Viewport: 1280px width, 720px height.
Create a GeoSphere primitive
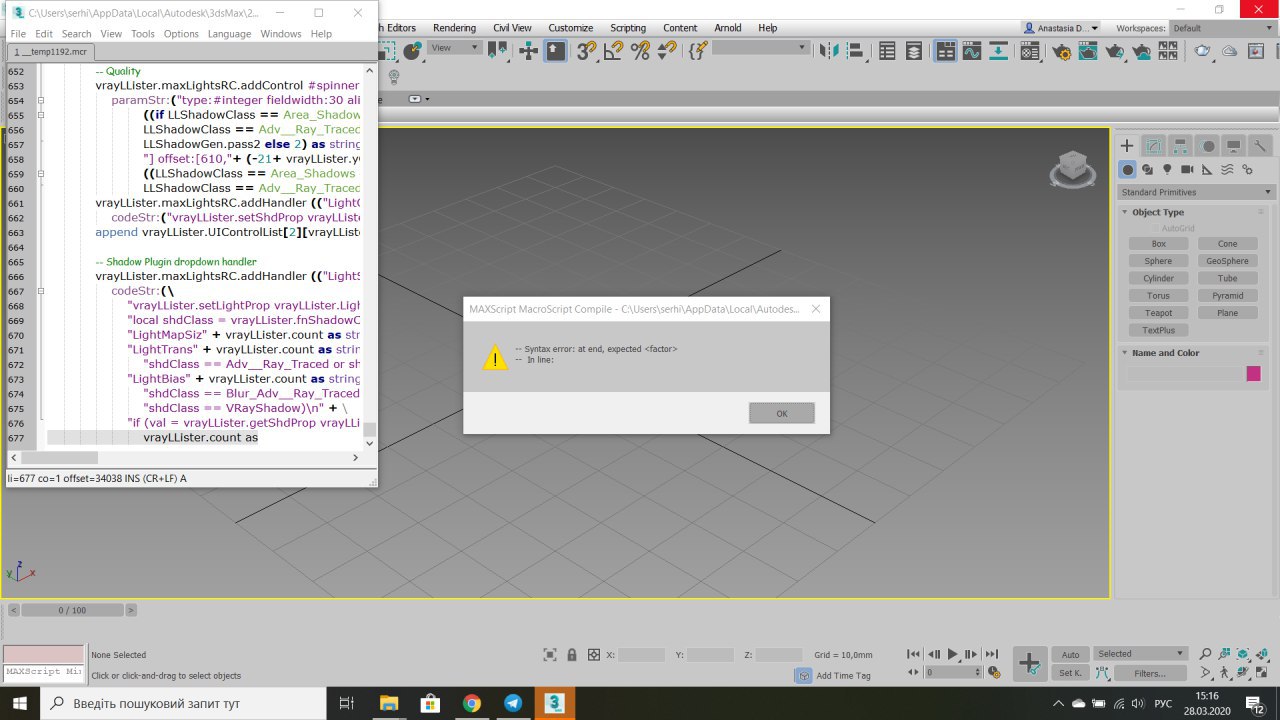coord(1227,261)
